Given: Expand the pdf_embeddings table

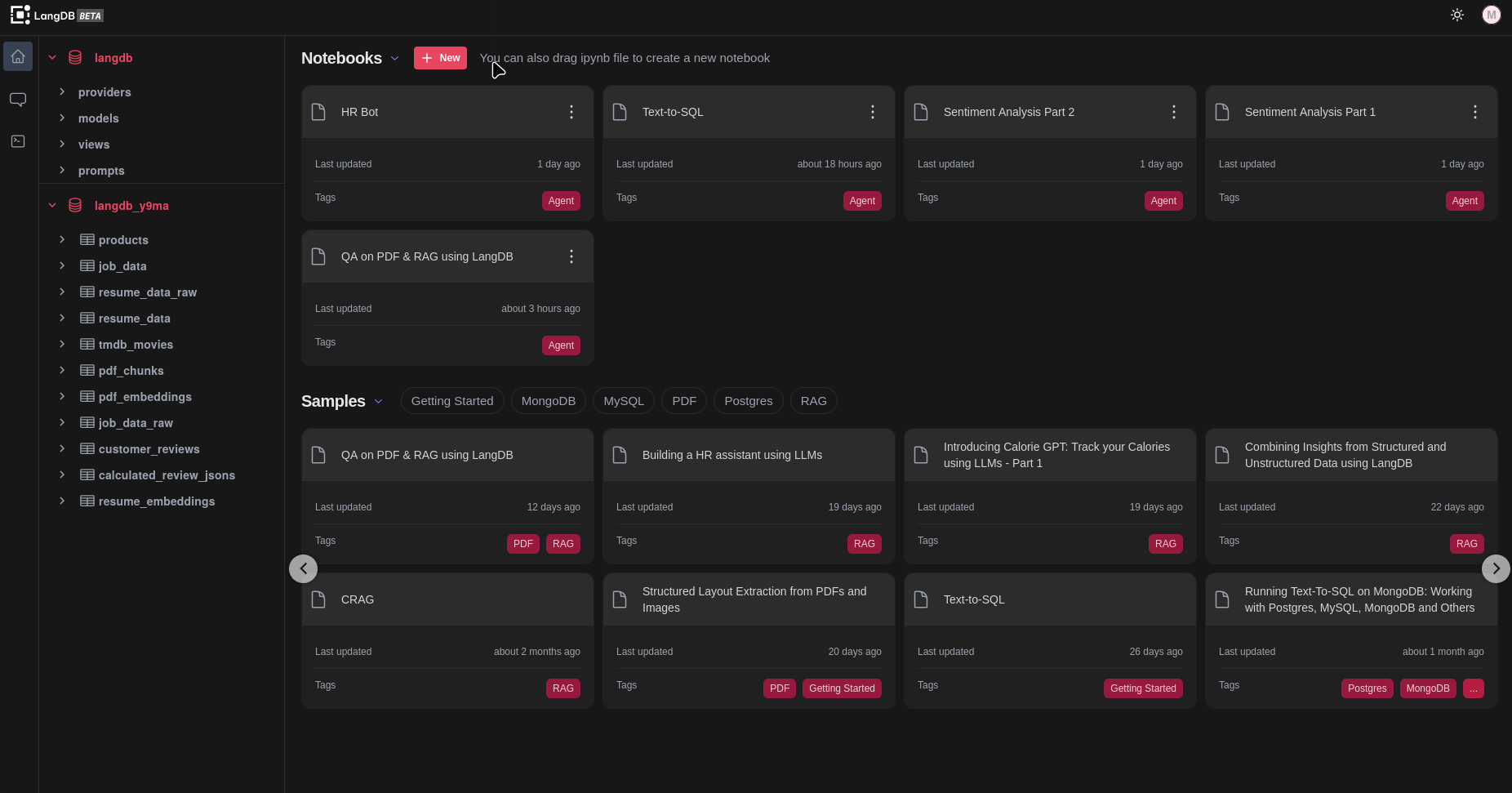Looking at the screenshot, I should tap(62, 396).
